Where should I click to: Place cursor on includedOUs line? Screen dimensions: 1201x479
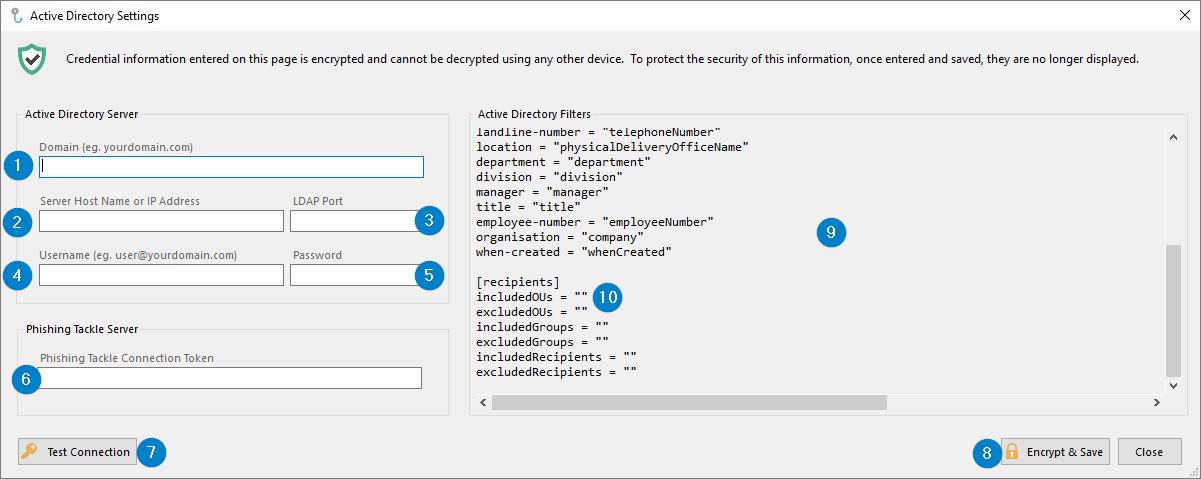click(x=532, y=297)
